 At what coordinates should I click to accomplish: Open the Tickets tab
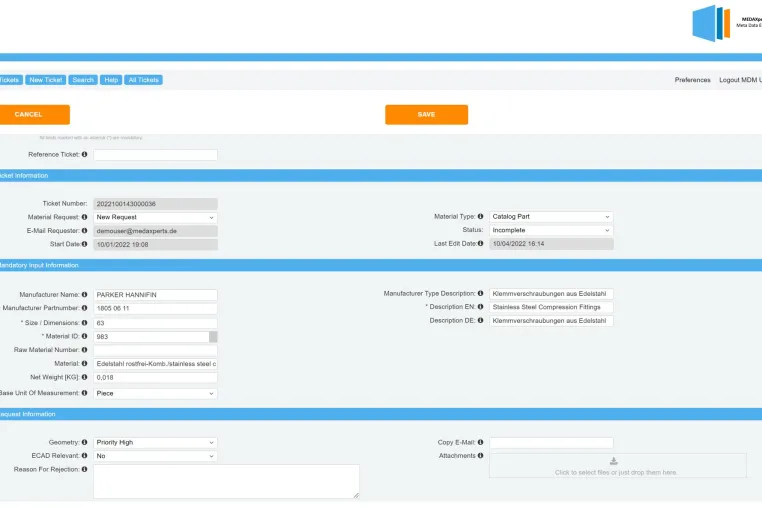[x=10, y=80]
